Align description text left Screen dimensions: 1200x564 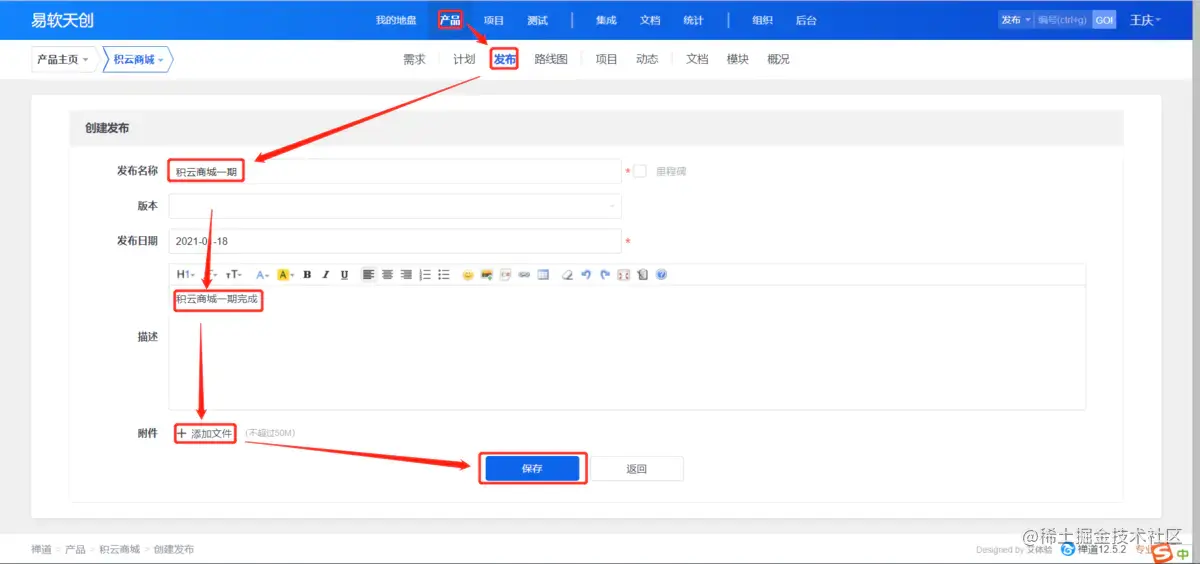click(x=368, y=274)
